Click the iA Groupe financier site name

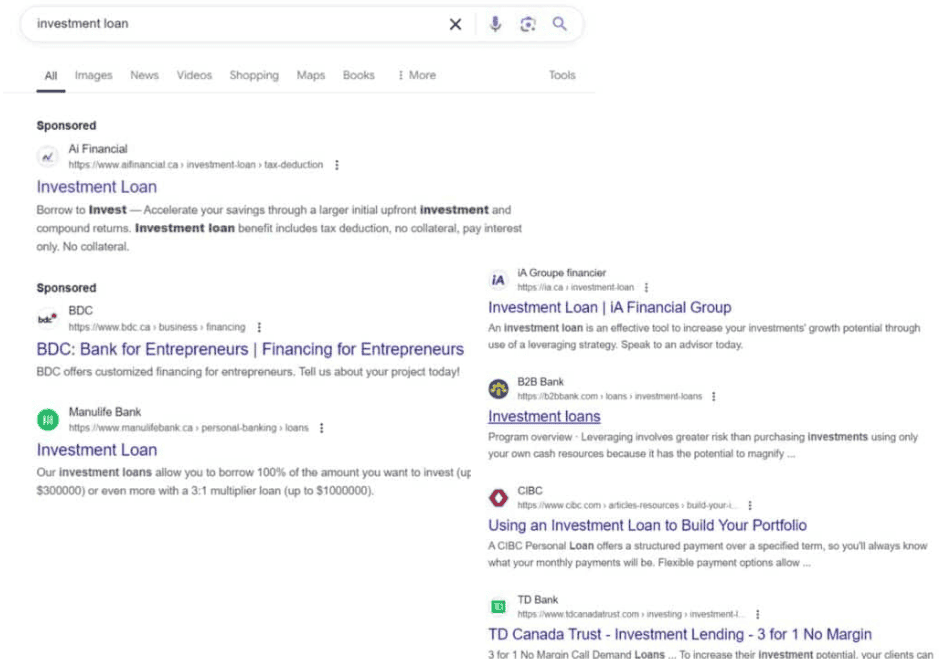coord(562,273)
